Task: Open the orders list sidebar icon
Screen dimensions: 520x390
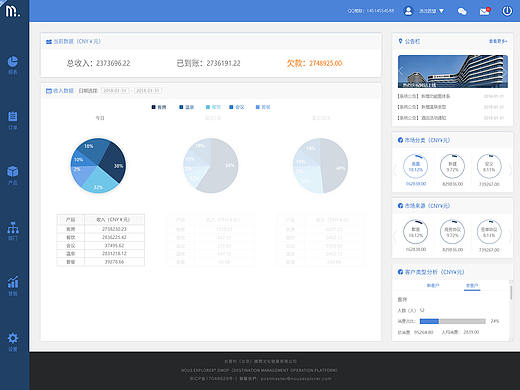Action: (x=13, y=117)
